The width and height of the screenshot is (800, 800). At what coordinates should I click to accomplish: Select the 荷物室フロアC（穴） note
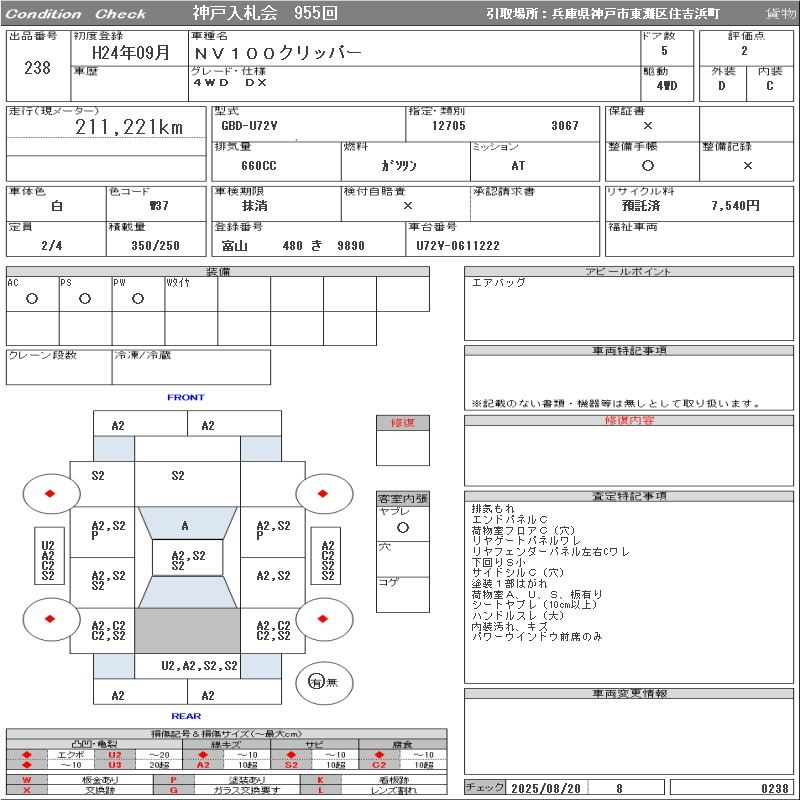tap(523, 530)
